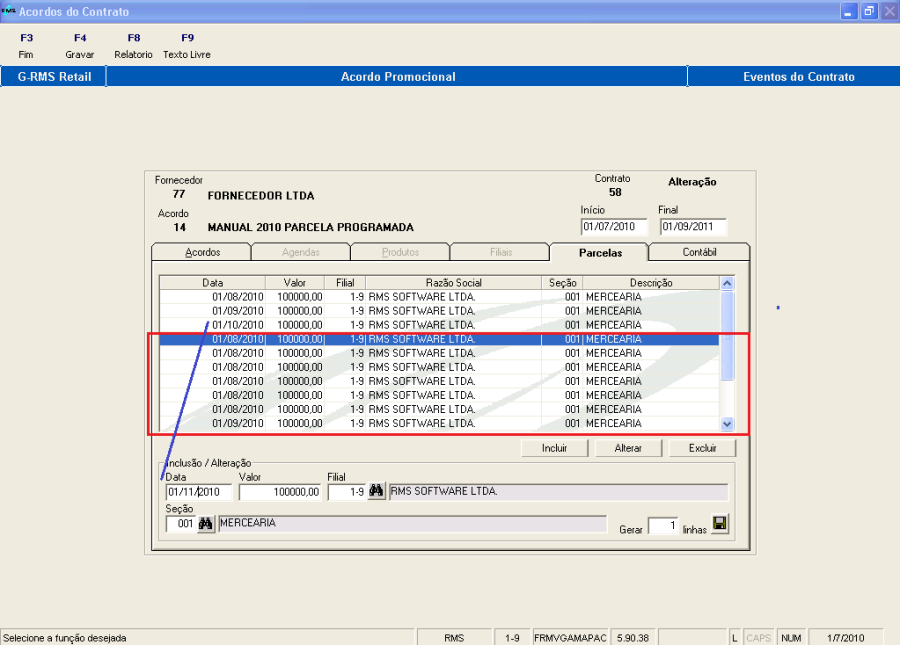900x645 pixels.
Task: Switch to the Contábil tab
Action: click(x=699, y=252)
